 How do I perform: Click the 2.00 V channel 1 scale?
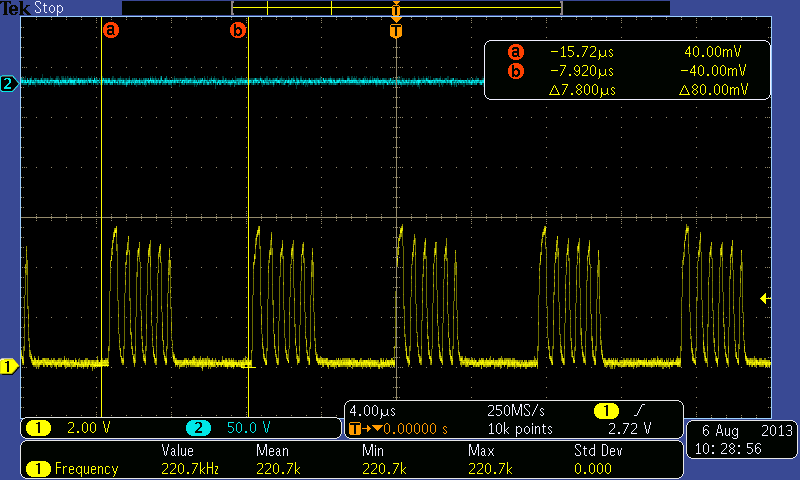click(89, 427)
